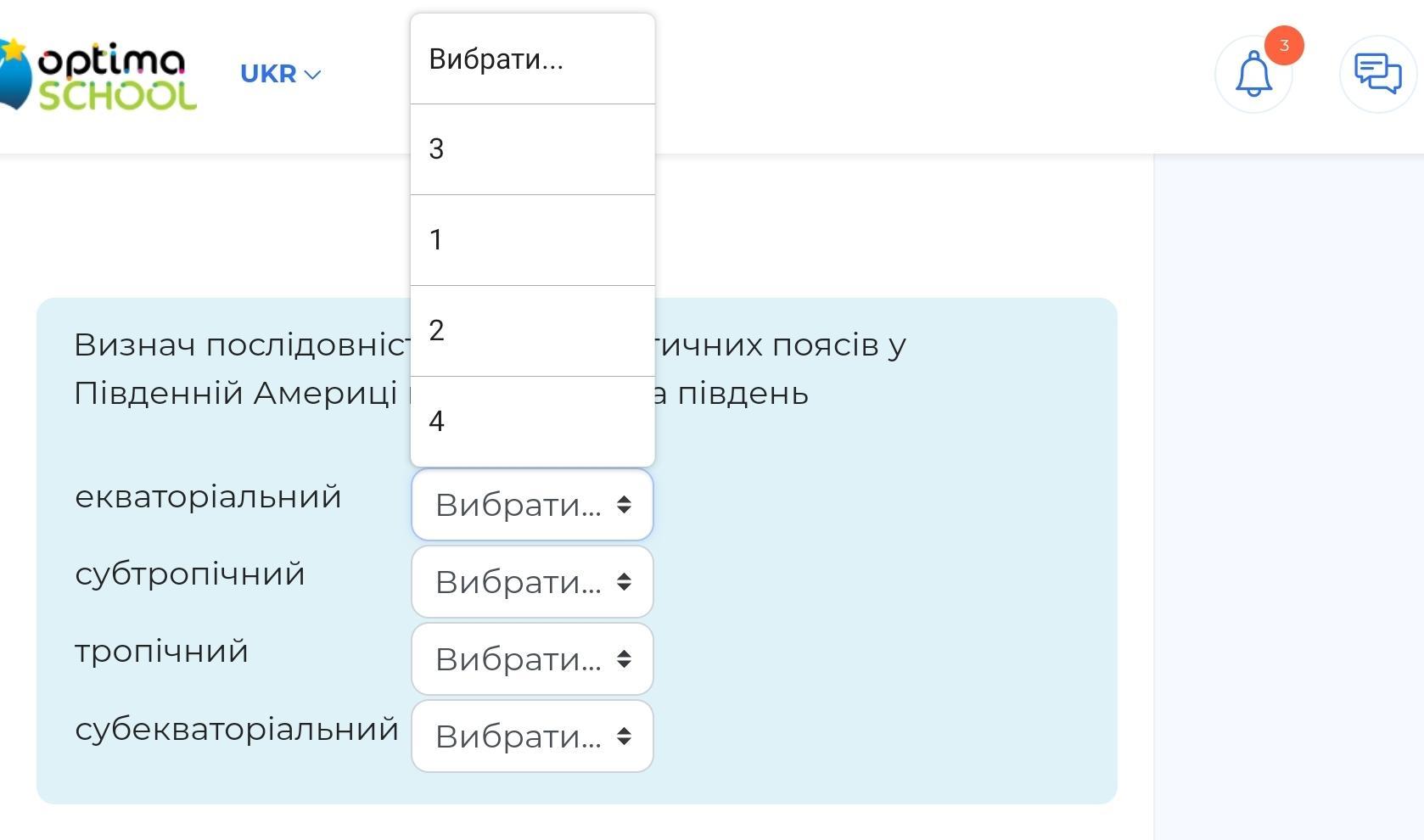
Task: Click the екваторіальний label text
Action: point(208,497)
